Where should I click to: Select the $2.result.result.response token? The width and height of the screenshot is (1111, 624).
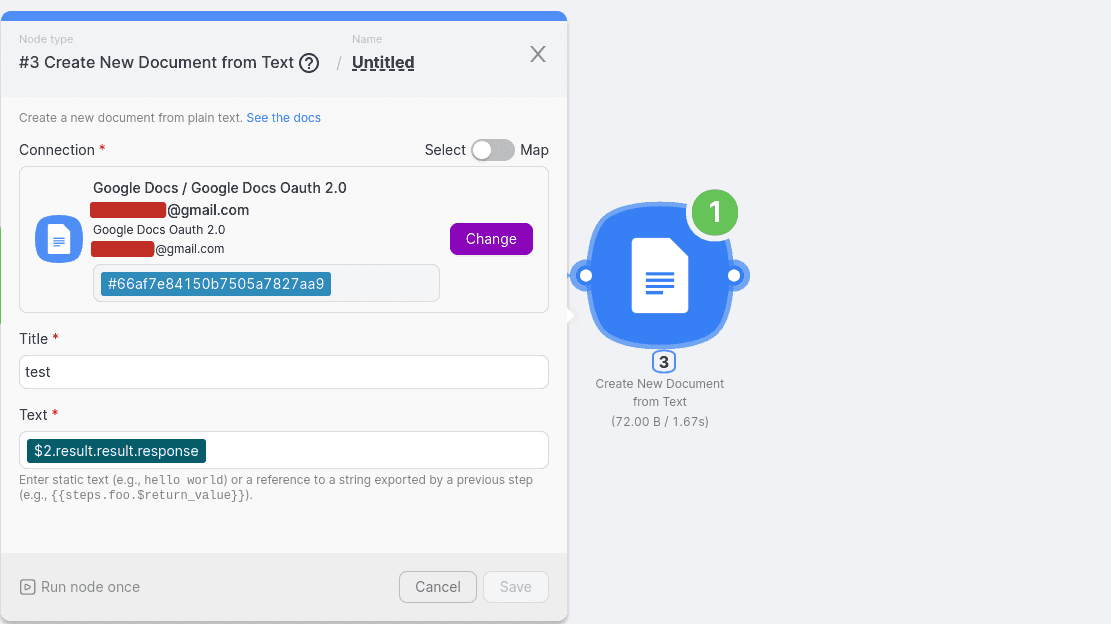[x=116, y=451]
